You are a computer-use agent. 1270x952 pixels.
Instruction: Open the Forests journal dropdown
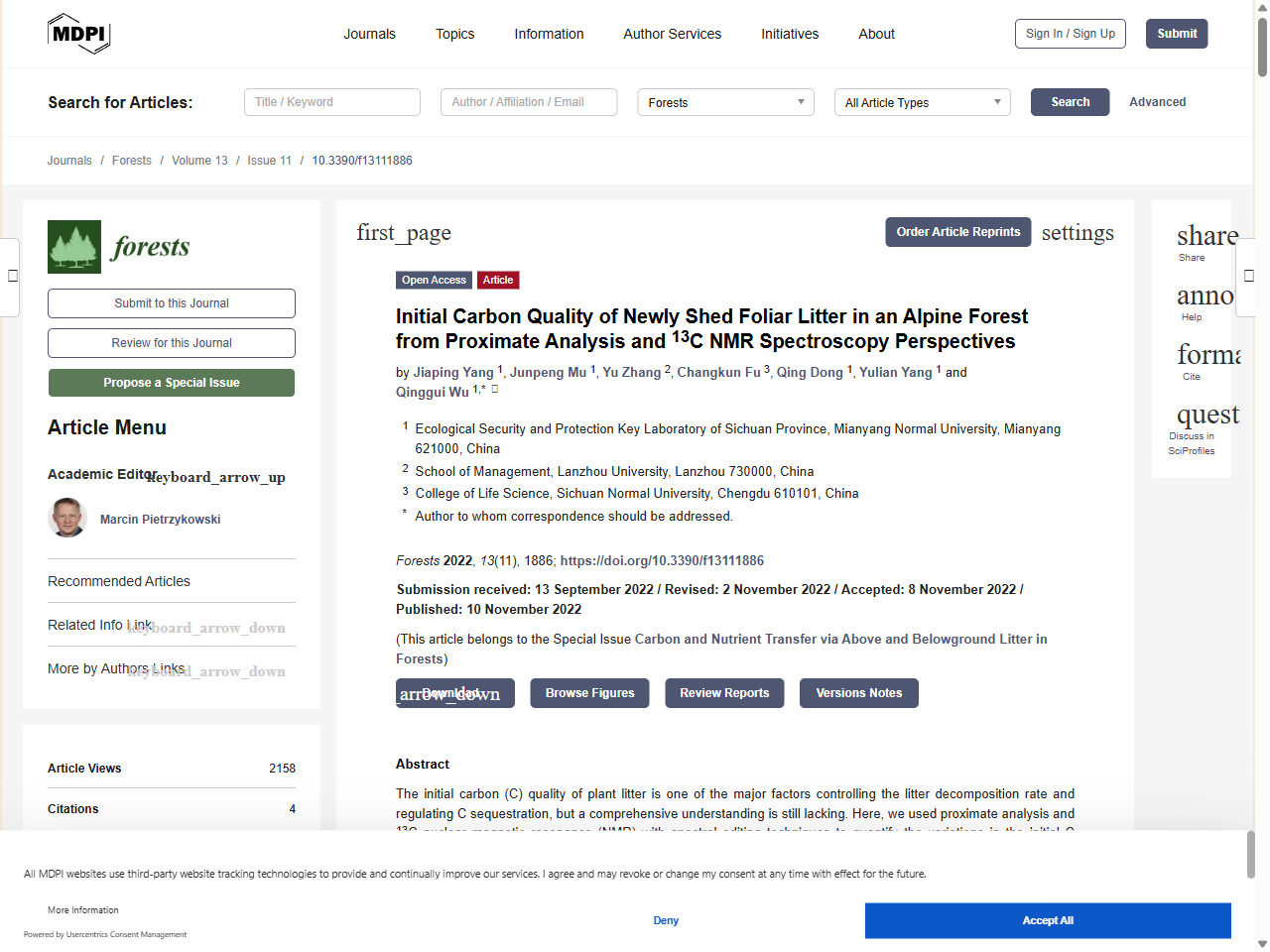pos(725,102)
